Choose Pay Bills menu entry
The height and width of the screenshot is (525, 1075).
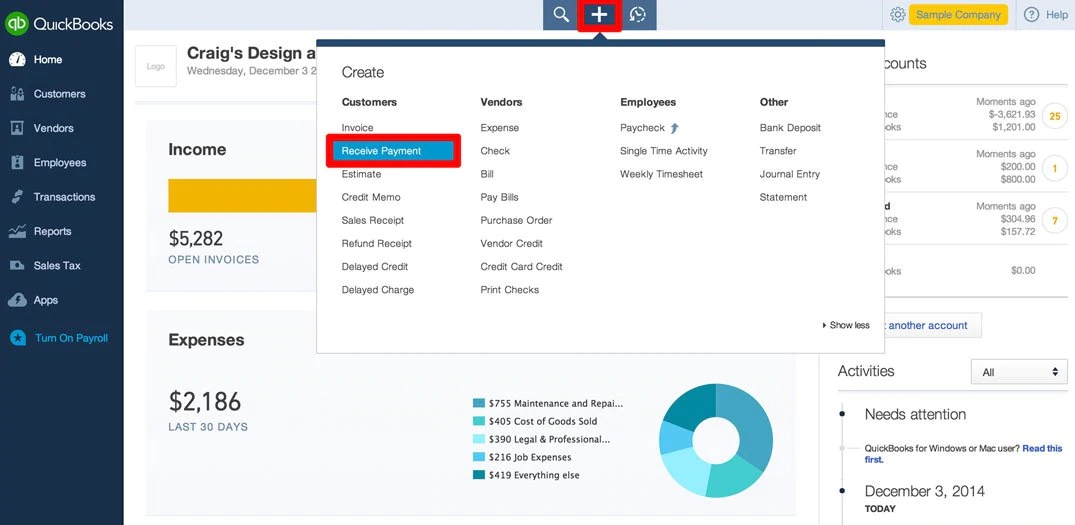click(500, 197)
